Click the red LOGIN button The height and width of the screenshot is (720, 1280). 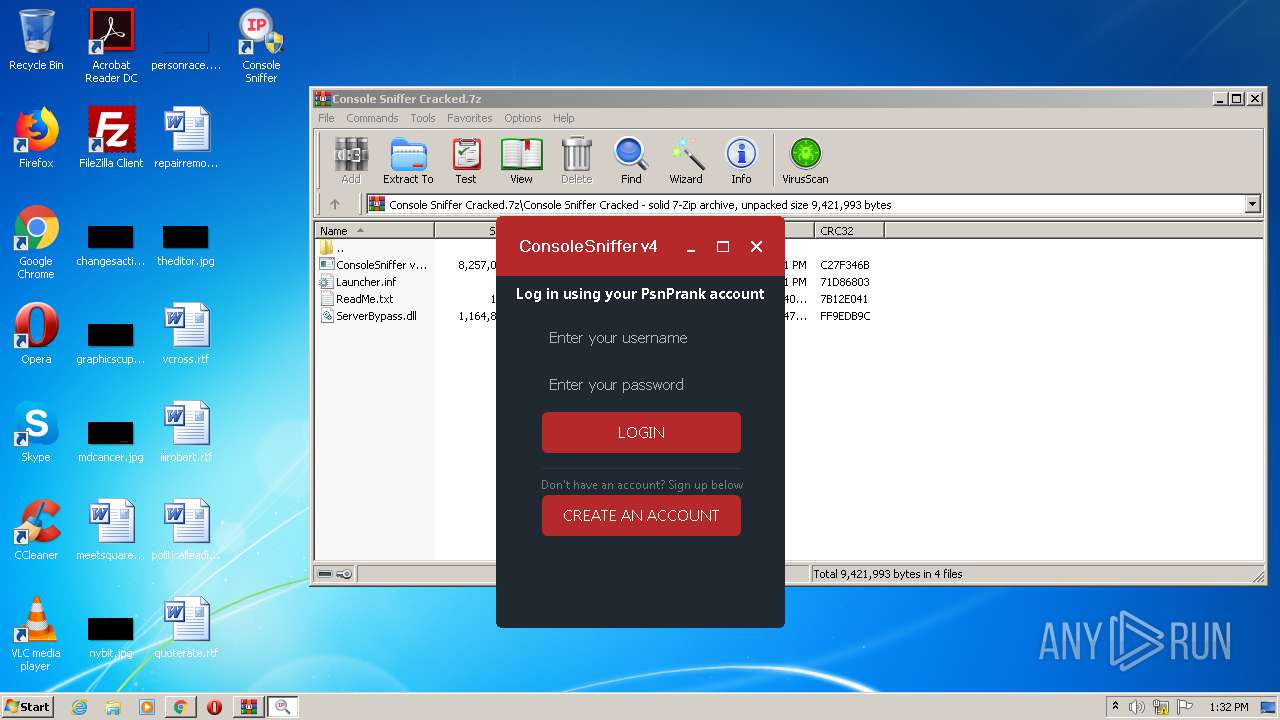click(641, 433)
